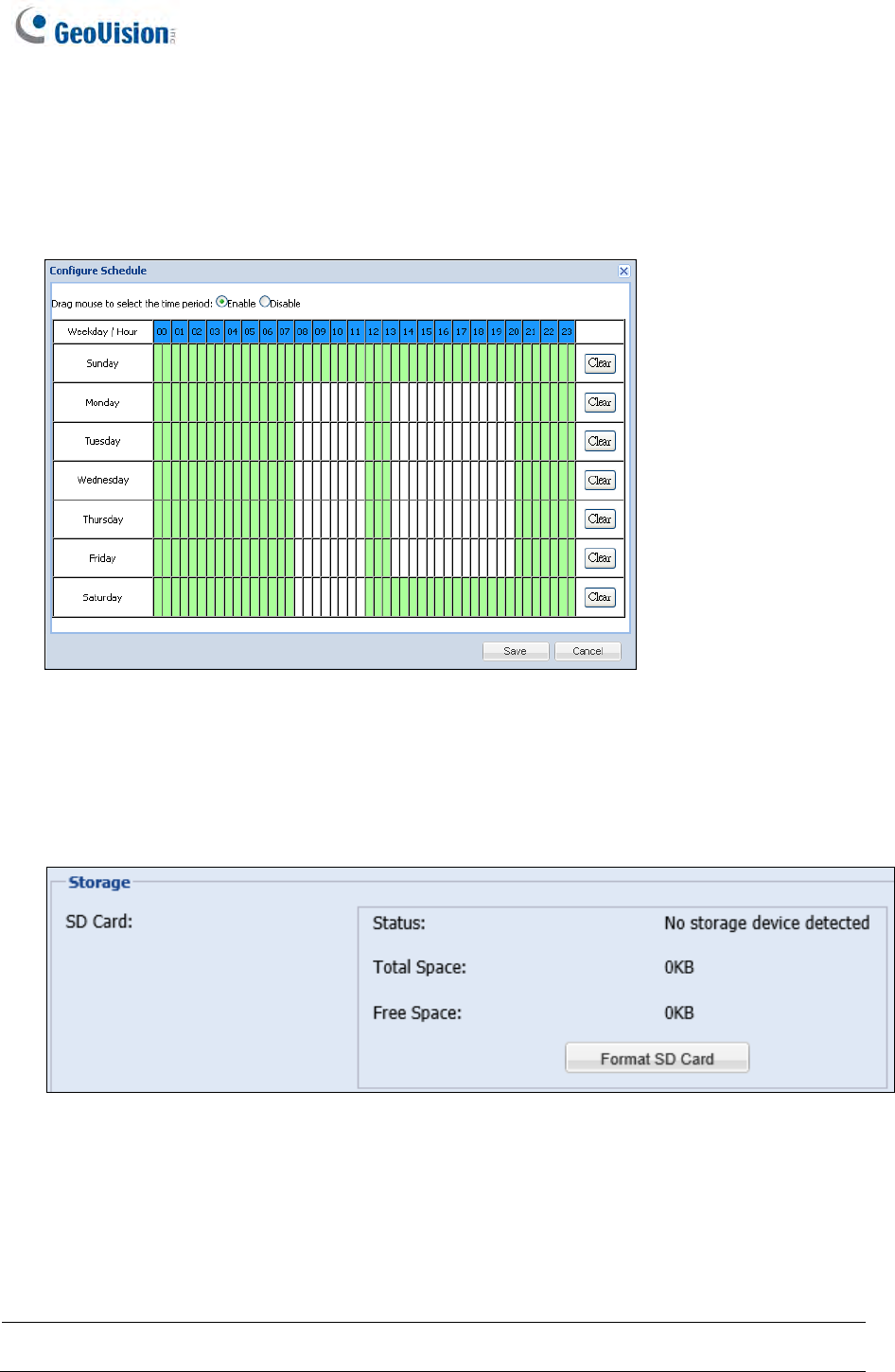This screenshot has width=895, height=1372.
Task: Click hour 23 column header
Action: 567,332
